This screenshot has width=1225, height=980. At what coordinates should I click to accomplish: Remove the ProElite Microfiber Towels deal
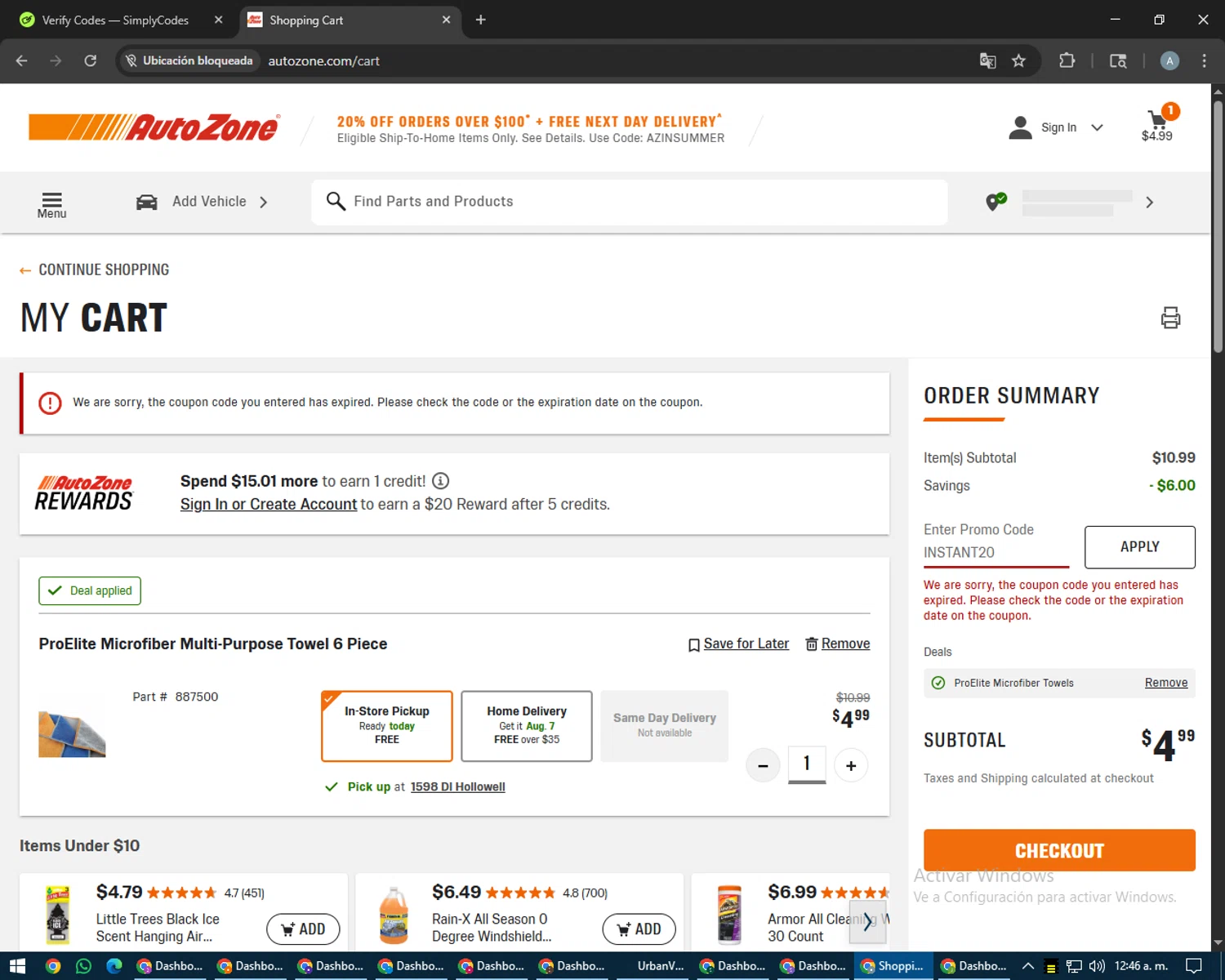[x=1165, y=683]
